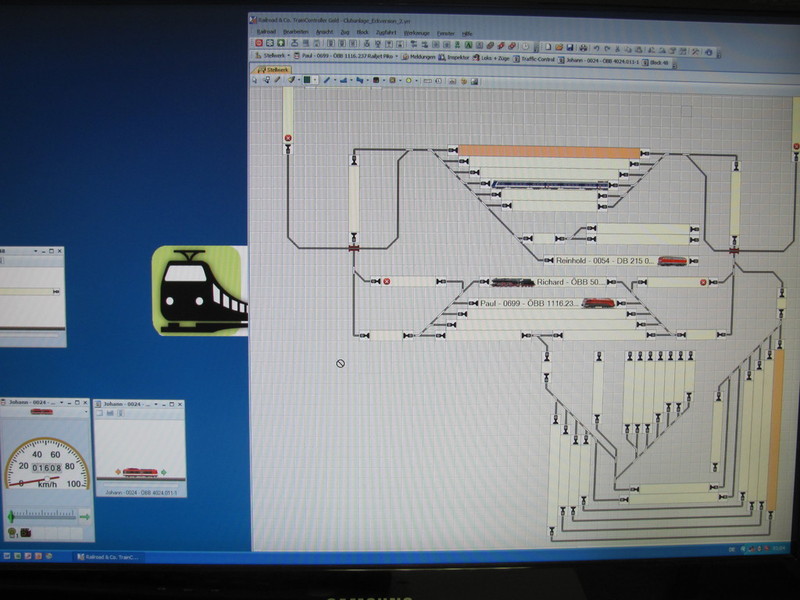Toggle the locomotive light function button
This screenshot has height=600, width=800.
[12, 532]
